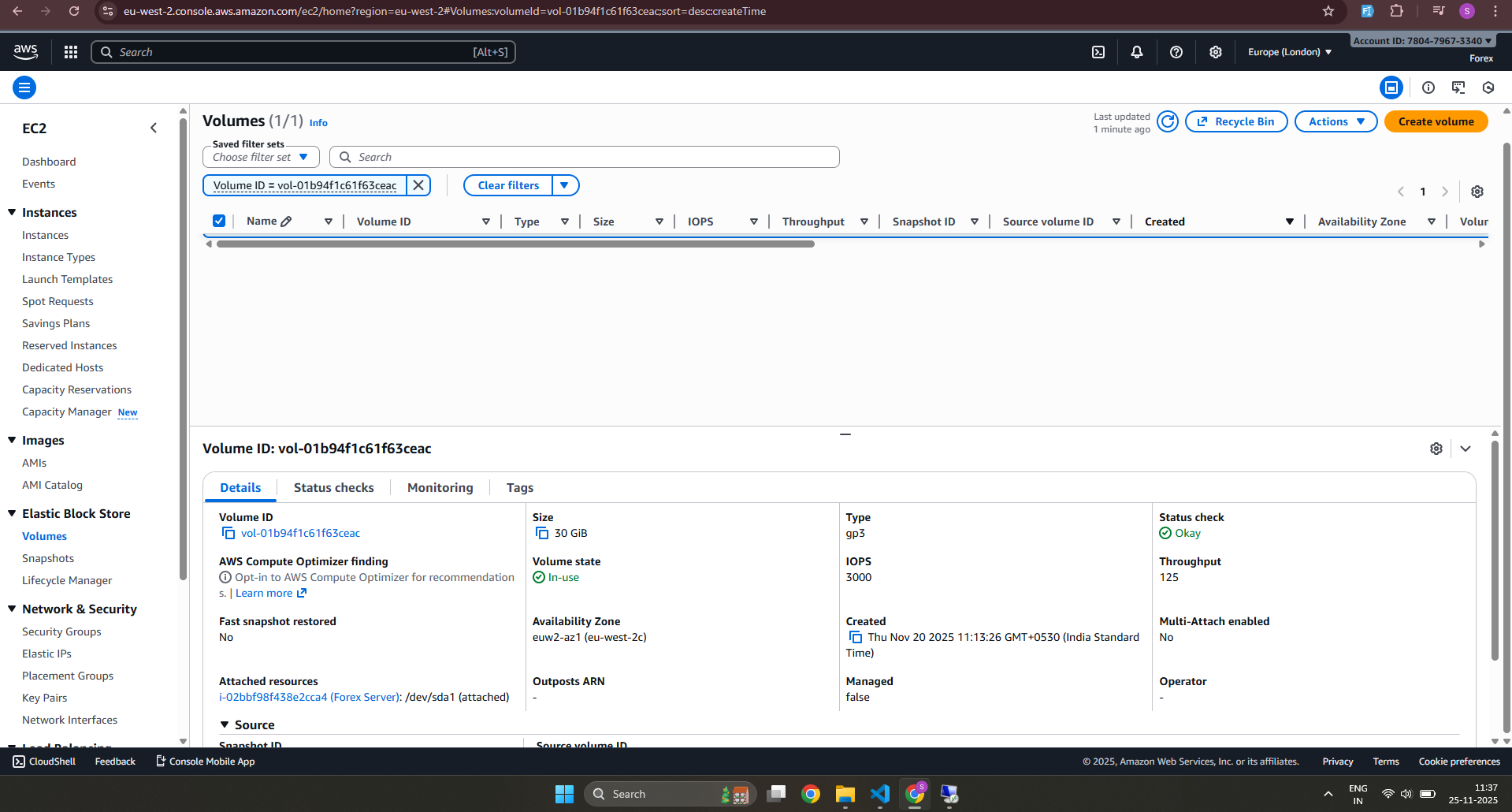The height and width of the screenshot is (812, 1512).
Task: Switch to the Status checks tab
Action: (333, 487)
